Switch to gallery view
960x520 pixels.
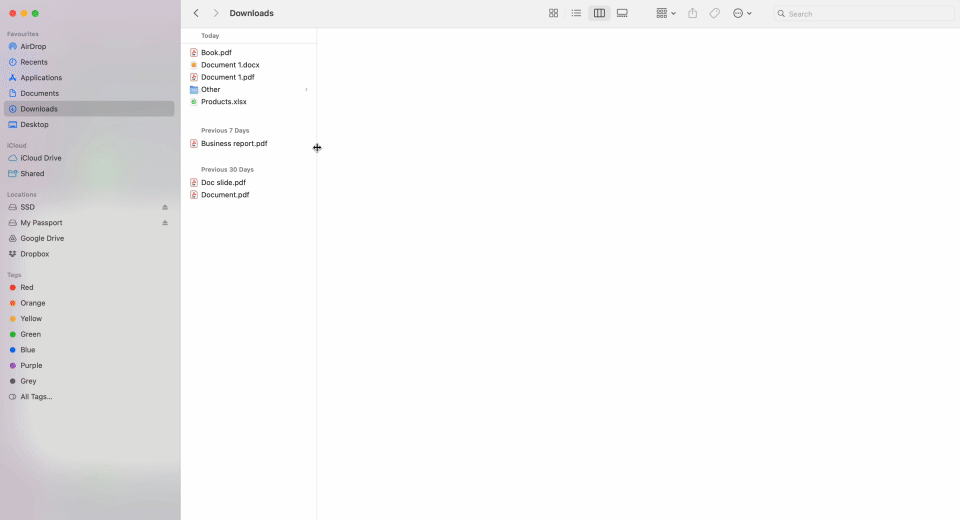pos(622,13)
